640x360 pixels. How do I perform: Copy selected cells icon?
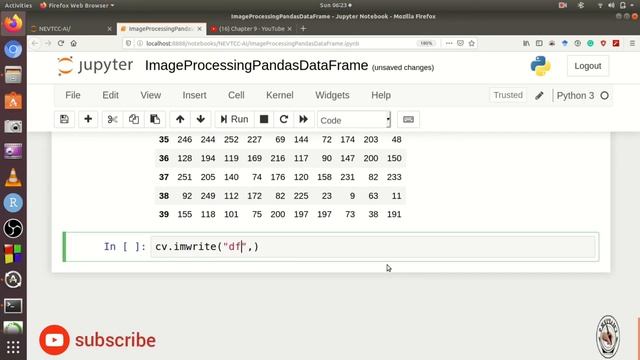pos(133,119)
